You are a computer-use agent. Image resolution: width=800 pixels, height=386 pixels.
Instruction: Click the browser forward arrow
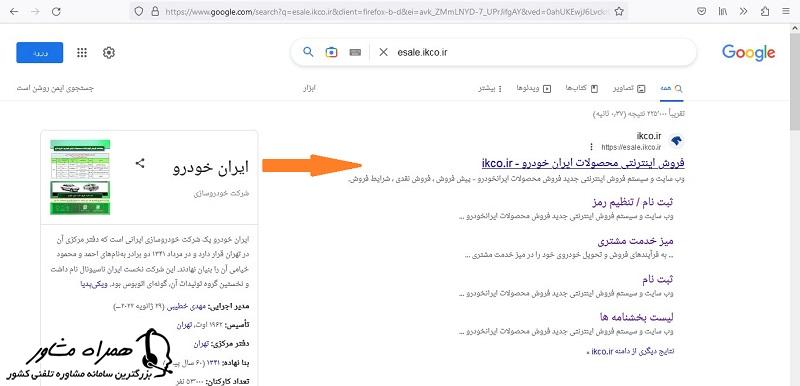click(x=35, y=11)
